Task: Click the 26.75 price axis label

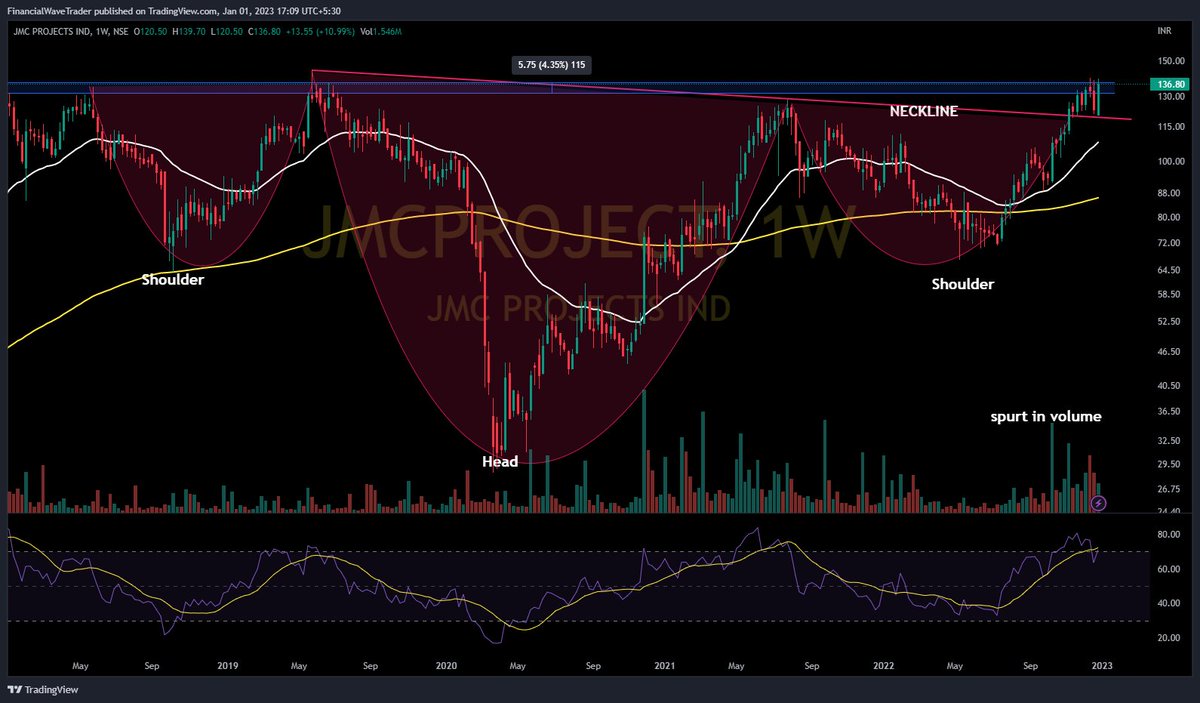Action: point(1168,489)
